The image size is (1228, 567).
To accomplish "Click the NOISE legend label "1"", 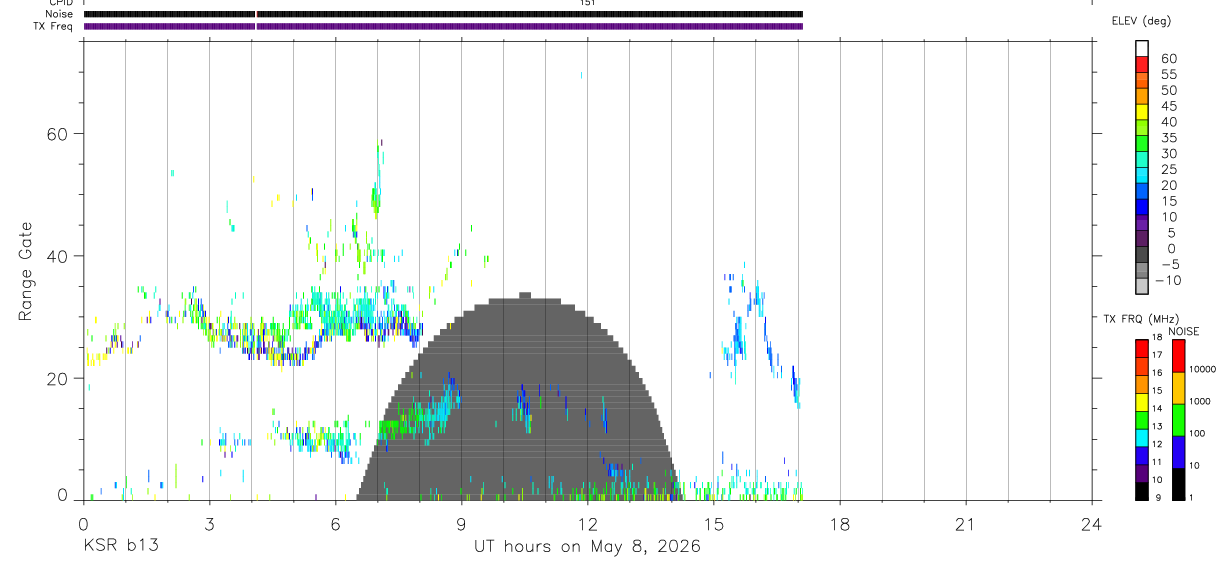I will tap(1191, 497).
